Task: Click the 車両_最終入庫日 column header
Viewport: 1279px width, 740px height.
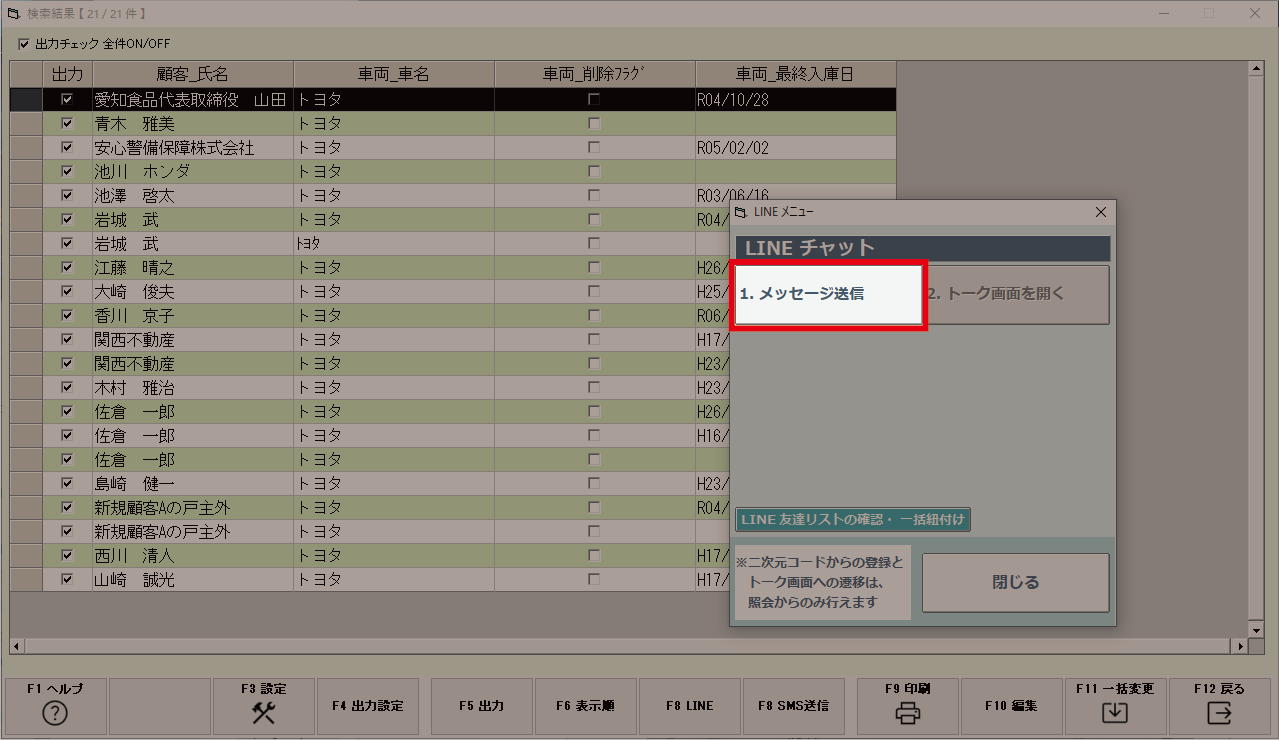Action: [x=796, y=74]
